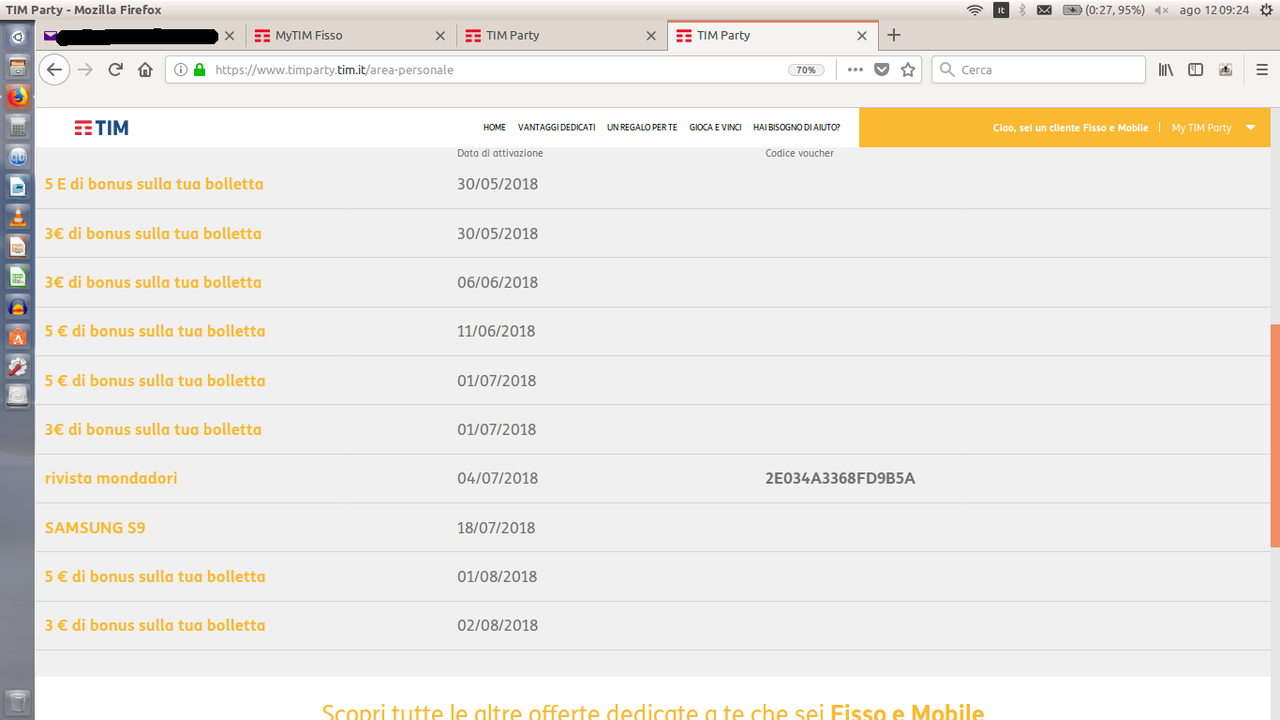This screenshot has height=720, width=1280.
Task: Save page to Pocket
Action: tap(881, 70)
